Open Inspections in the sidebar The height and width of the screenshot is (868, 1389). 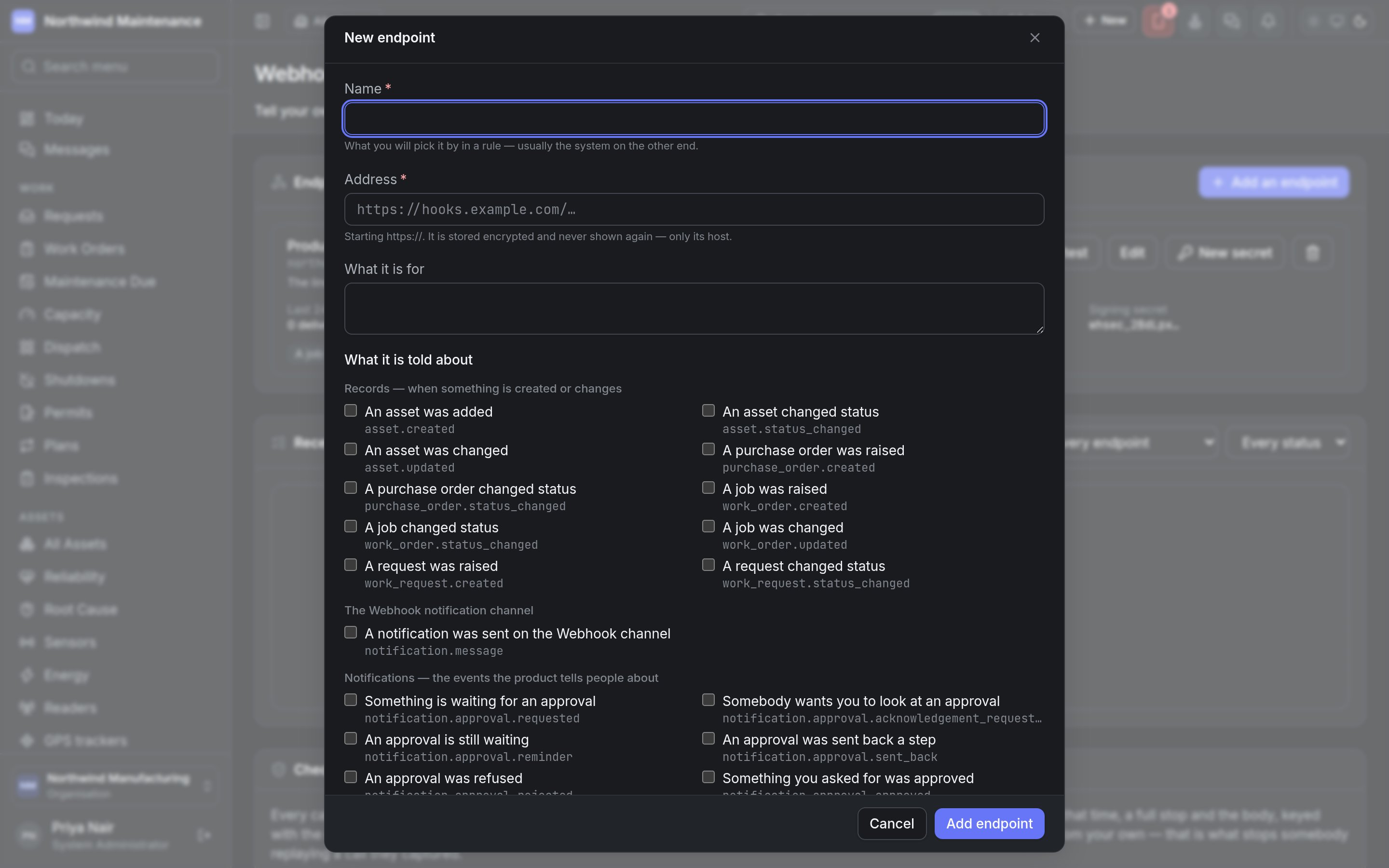(81, 479)
